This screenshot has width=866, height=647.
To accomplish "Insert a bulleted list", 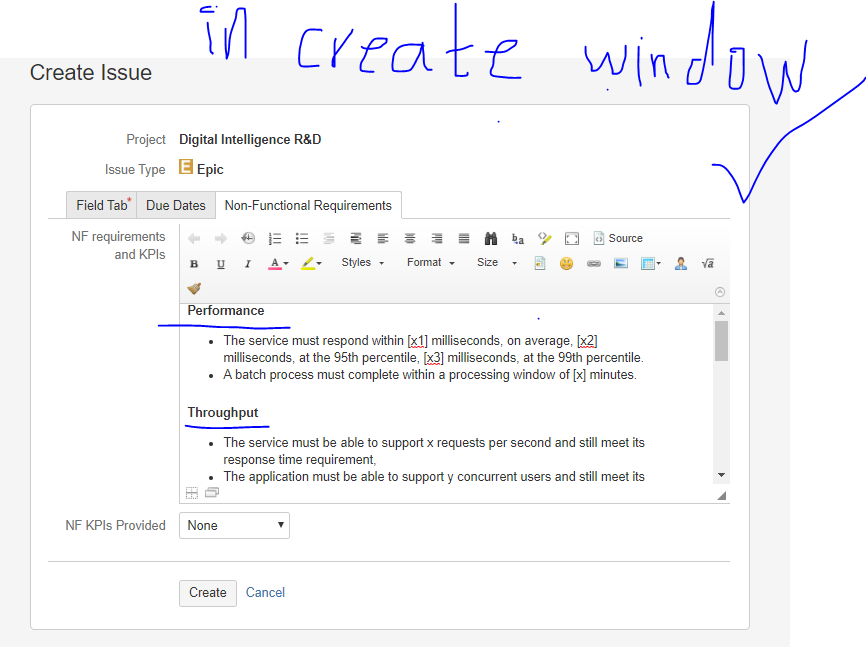I will point(301,238).
